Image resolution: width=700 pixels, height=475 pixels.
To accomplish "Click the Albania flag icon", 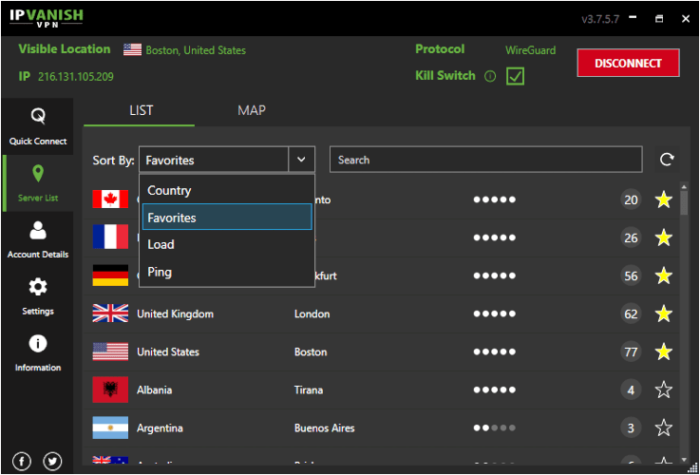I will pos(110,390).
